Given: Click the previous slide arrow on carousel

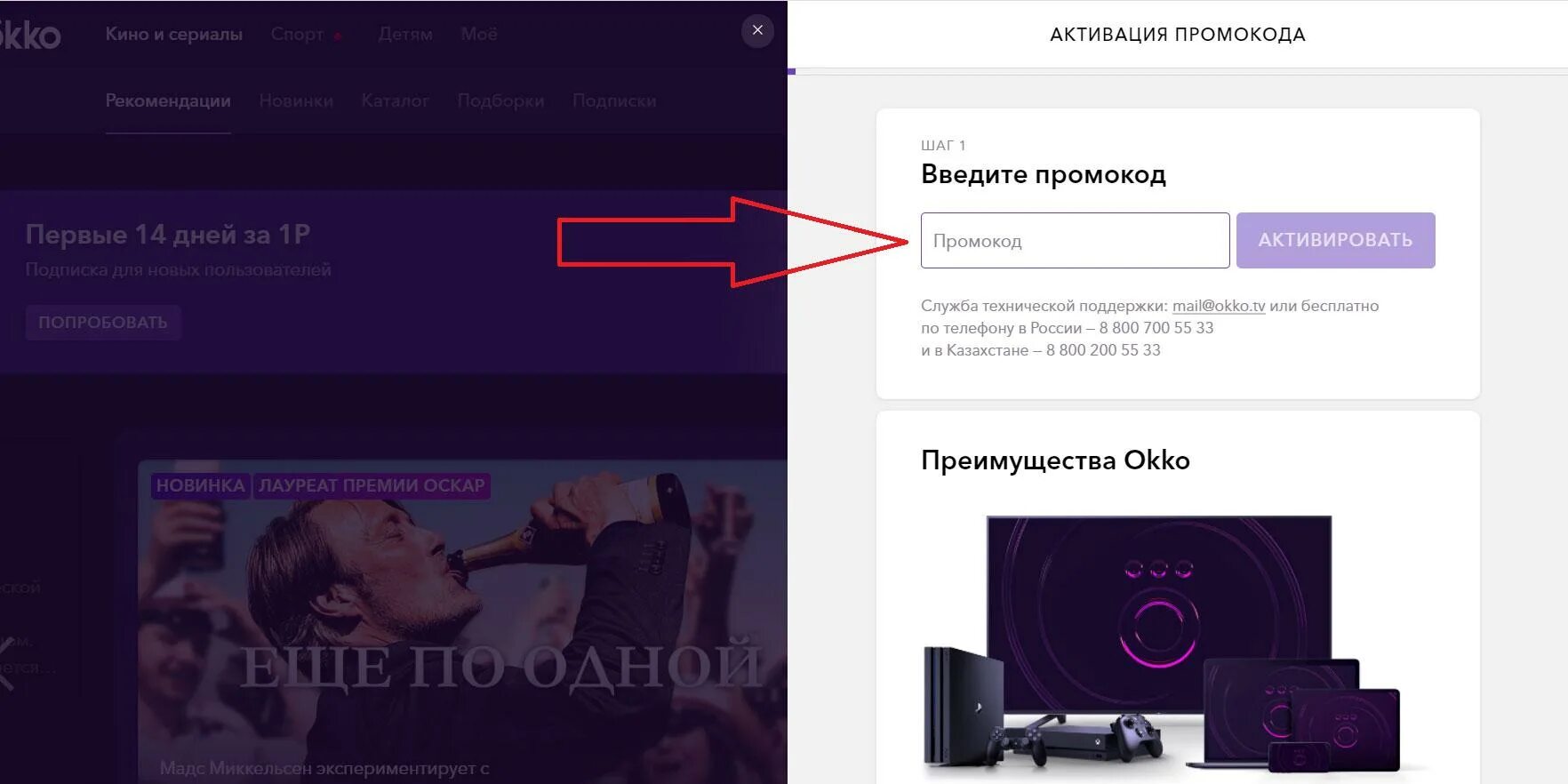Looking at the screenshot, I should coord(7,662).
